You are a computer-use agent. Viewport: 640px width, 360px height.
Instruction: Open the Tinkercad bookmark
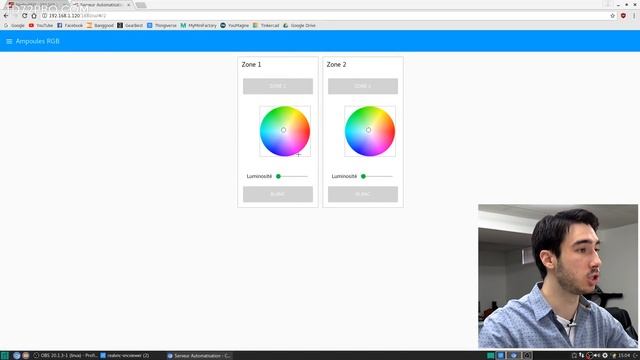point(266,25)
